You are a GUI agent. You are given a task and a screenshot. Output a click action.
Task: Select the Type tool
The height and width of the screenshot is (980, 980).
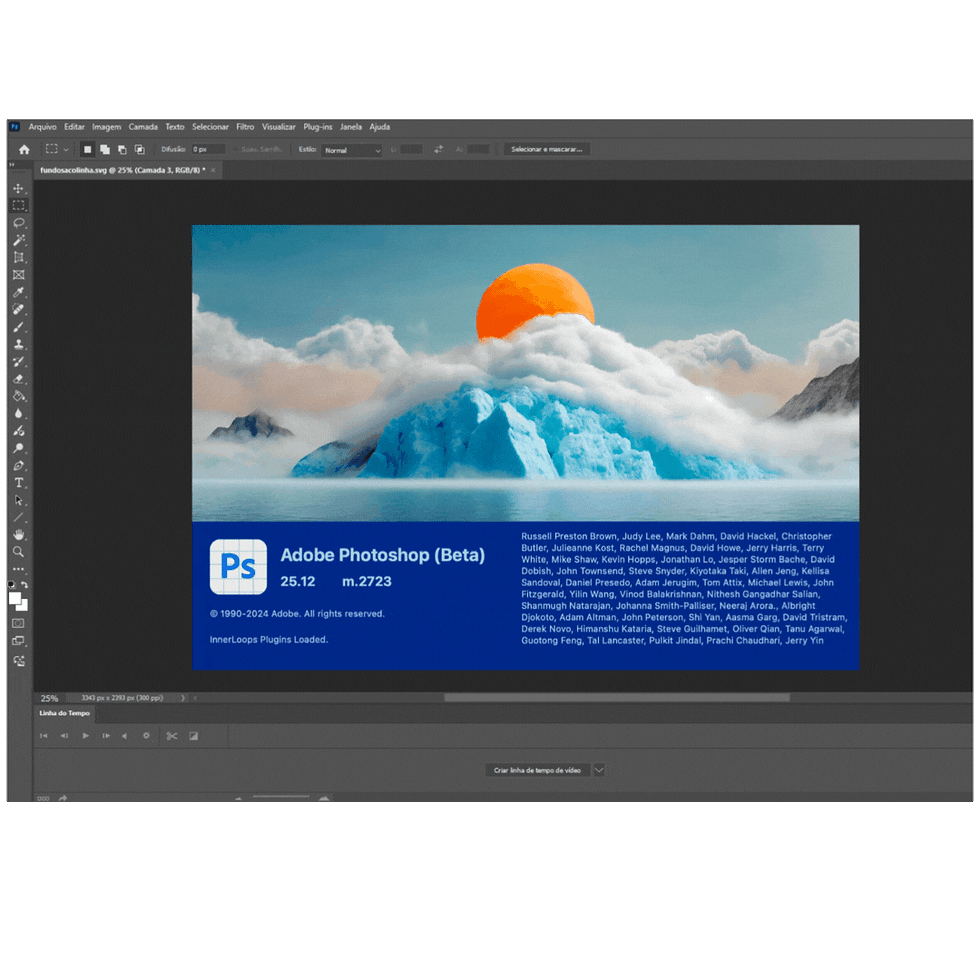pos(18,482)
